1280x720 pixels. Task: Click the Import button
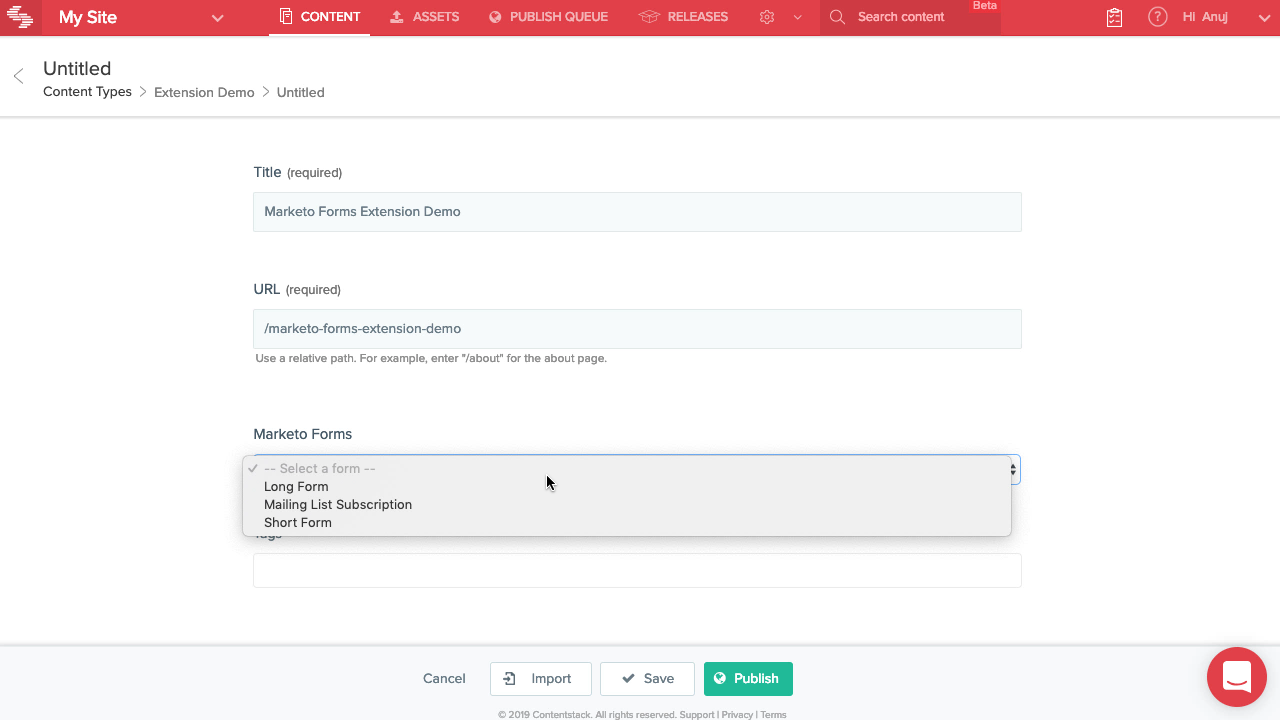click(541, 679)
